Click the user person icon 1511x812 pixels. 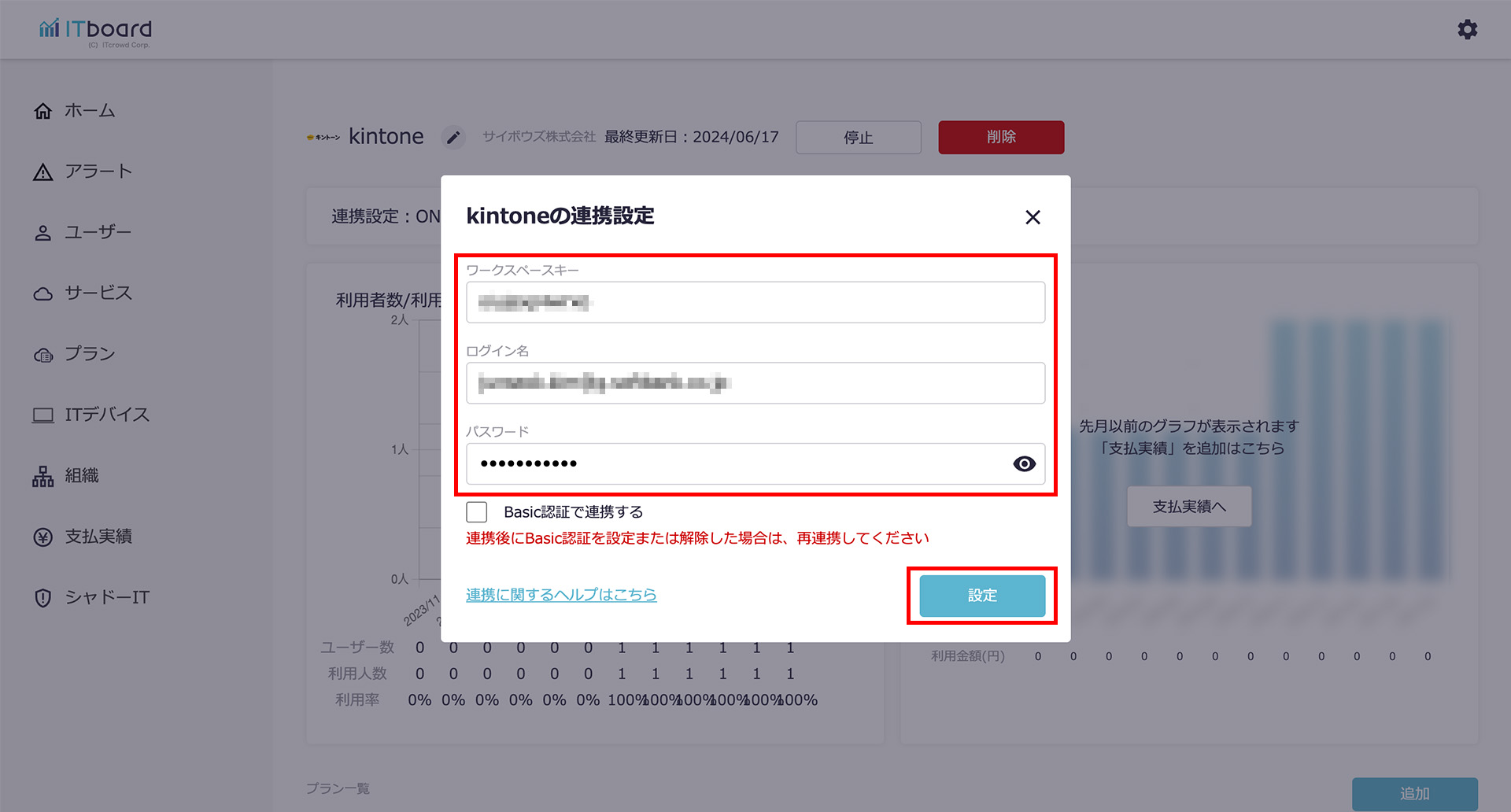pos(43,233)
